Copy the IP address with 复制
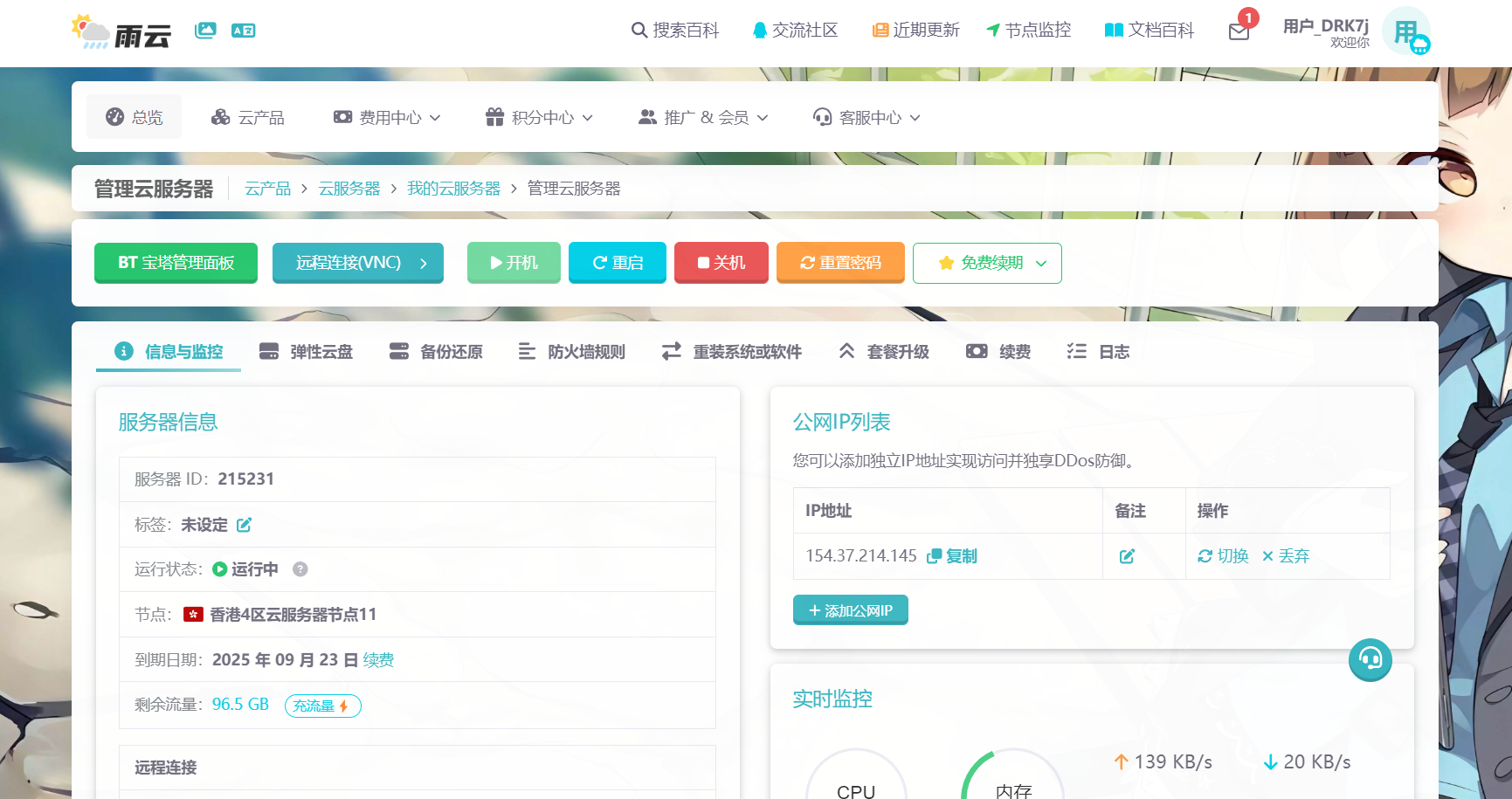Image resolution: width=1512 pixels, height=799 pixels. (952, 556)
